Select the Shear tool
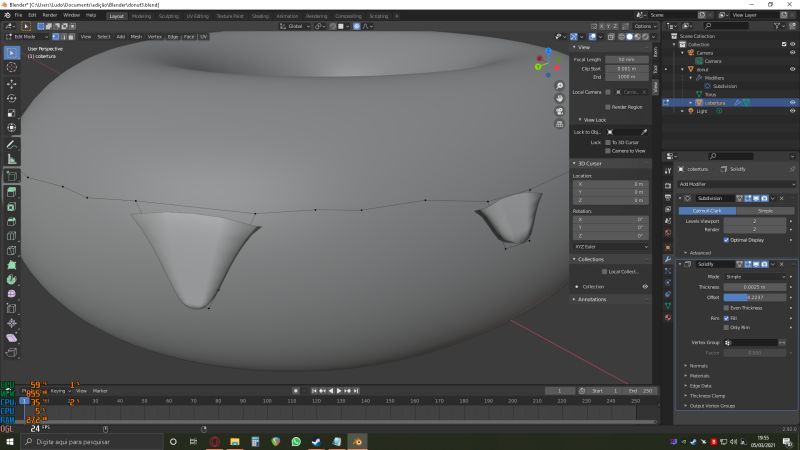This screenshot has height=450, width=800. [12, 338]
